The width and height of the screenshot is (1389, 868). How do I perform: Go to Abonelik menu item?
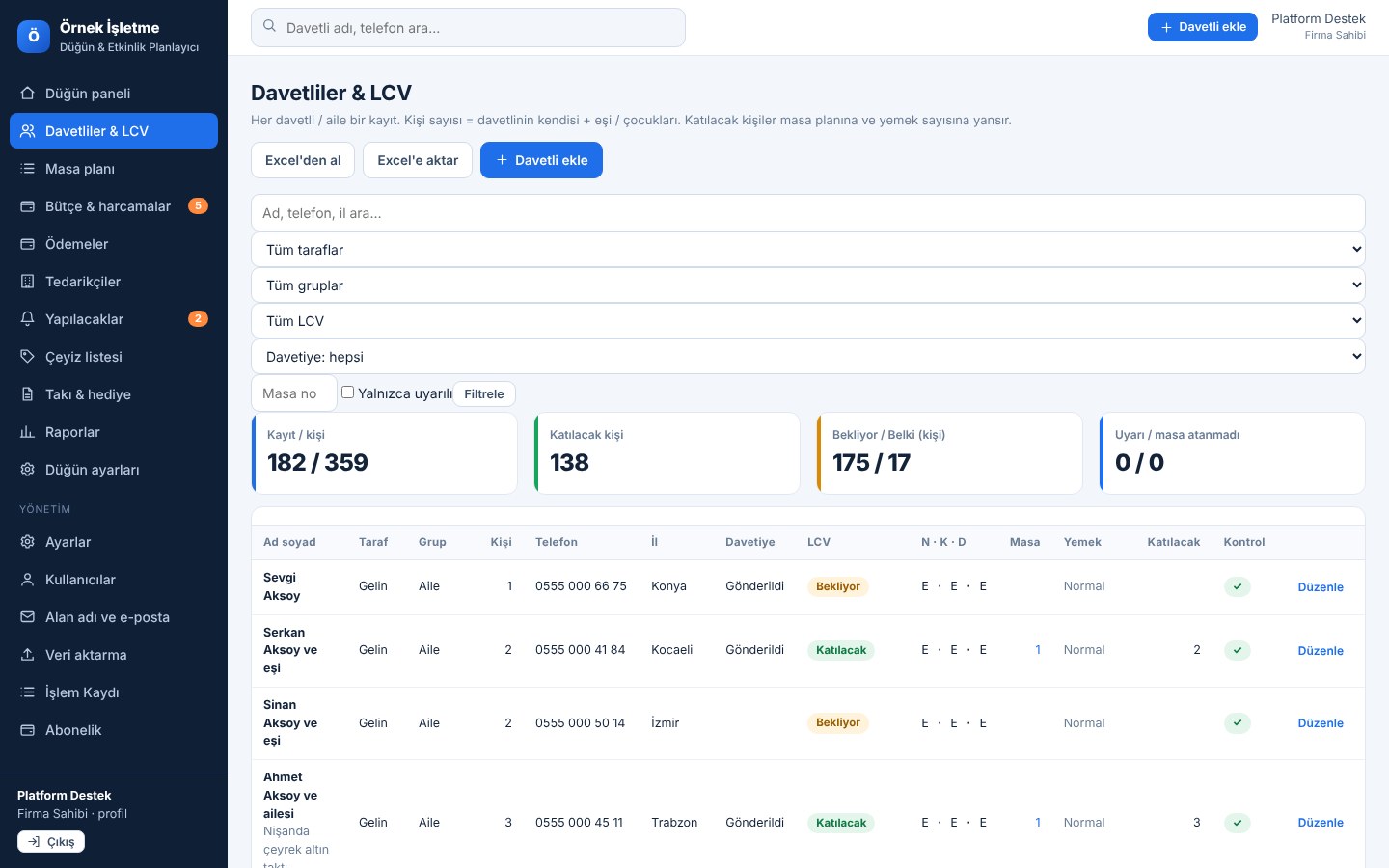(114, 730)
